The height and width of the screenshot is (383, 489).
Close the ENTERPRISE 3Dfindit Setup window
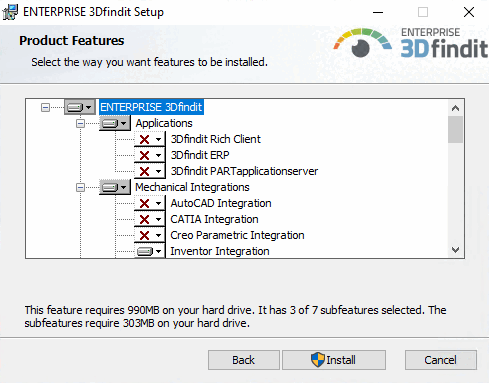pos(469,12)
